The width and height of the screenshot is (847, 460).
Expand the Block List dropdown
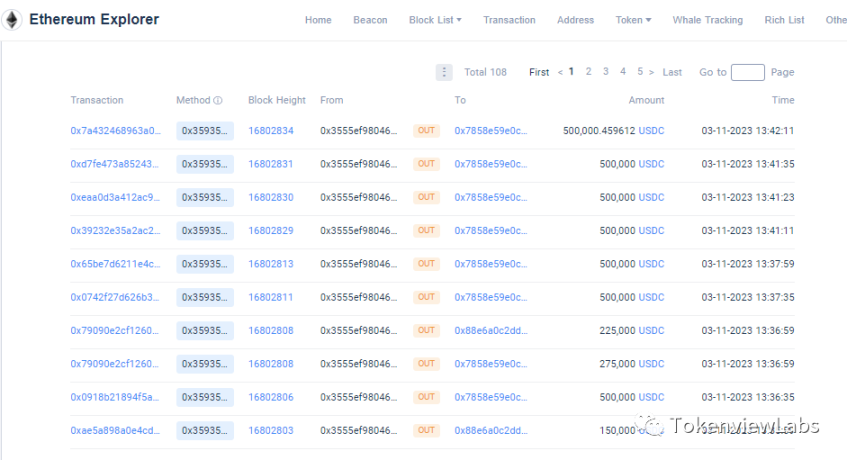pos(435,20)
